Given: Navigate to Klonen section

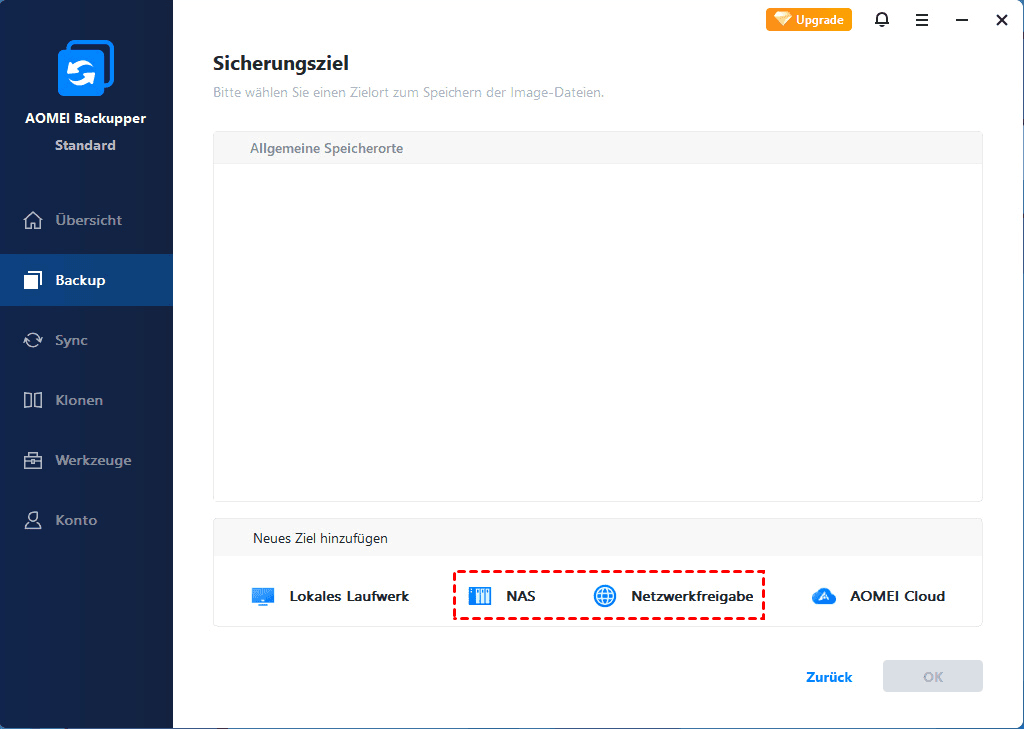Looking at the screenshot, I should pyautogui.click(x=86, y=400).
